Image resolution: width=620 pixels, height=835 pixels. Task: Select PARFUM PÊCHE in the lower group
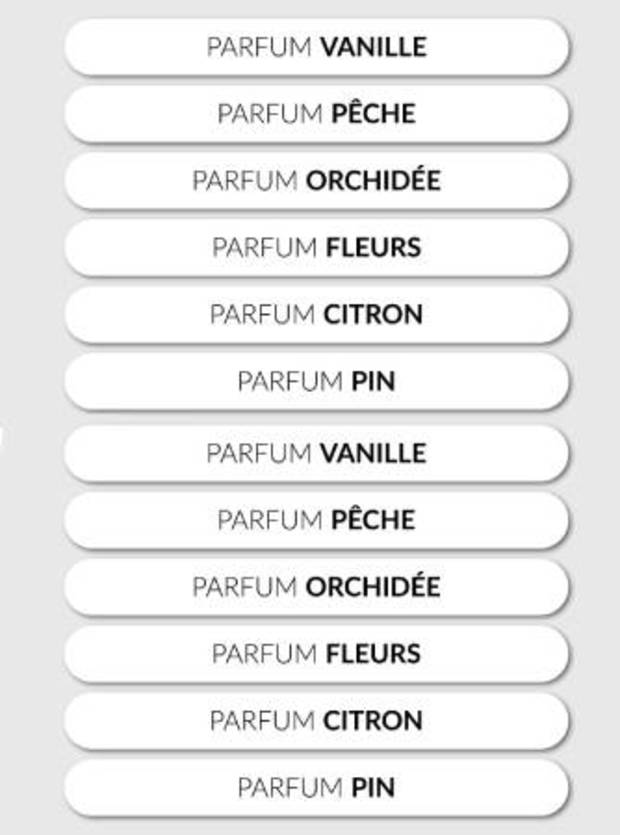(x=316, y=520)
